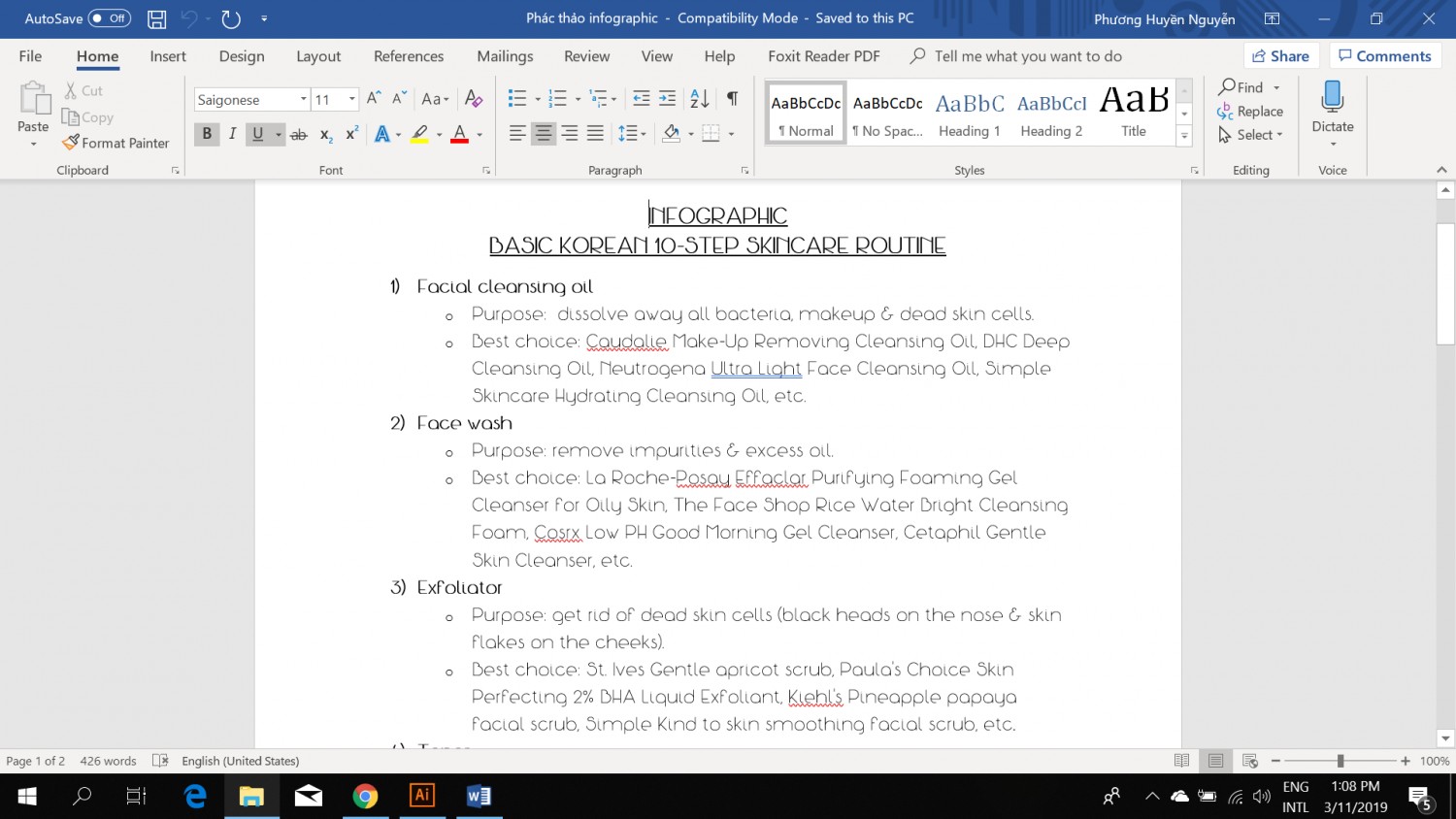Clear all formatting from text
Image resolution: width=1456 pixels, height=819 pixels.
474,99
